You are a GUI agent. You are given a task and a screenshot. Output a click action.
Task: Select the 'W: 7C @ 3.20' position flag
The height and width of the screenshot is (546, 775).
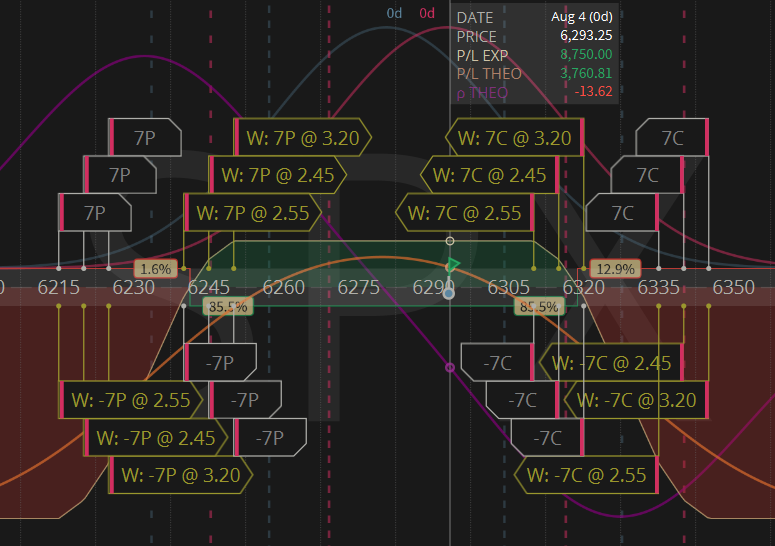pyautogui.click(x=515, y=137)
